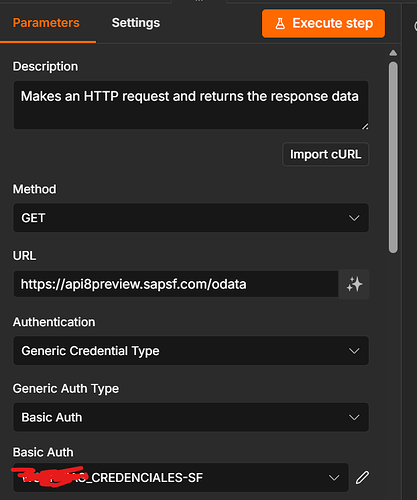Image resolution: width=417 pixels, height=500 pixels.
Task: Click into the Description text area
Action: pyautogui.click(x=191, y=105)
